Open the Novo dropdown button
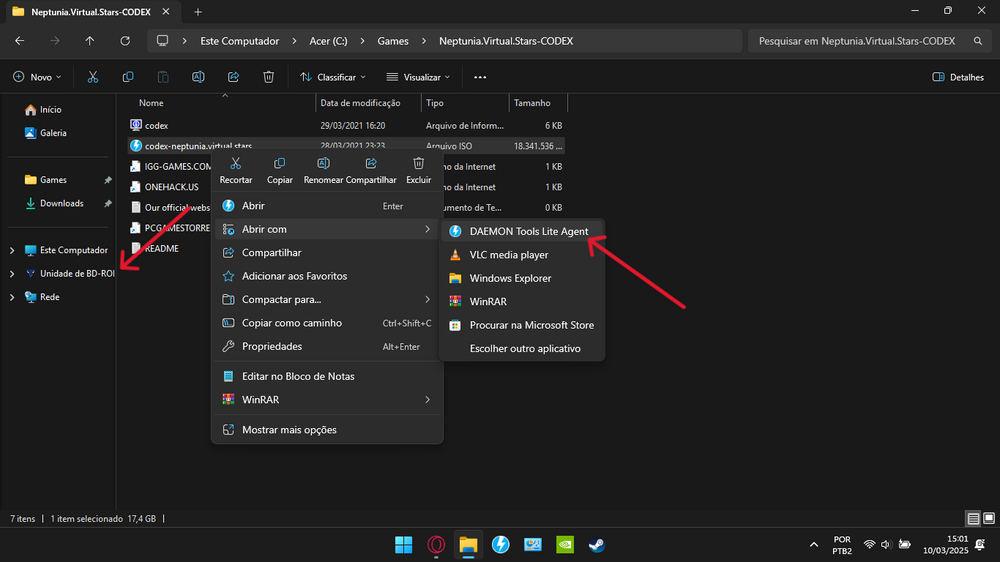Screen dimensions: 1000x562 pyautogui.click(x=37, y=77)
